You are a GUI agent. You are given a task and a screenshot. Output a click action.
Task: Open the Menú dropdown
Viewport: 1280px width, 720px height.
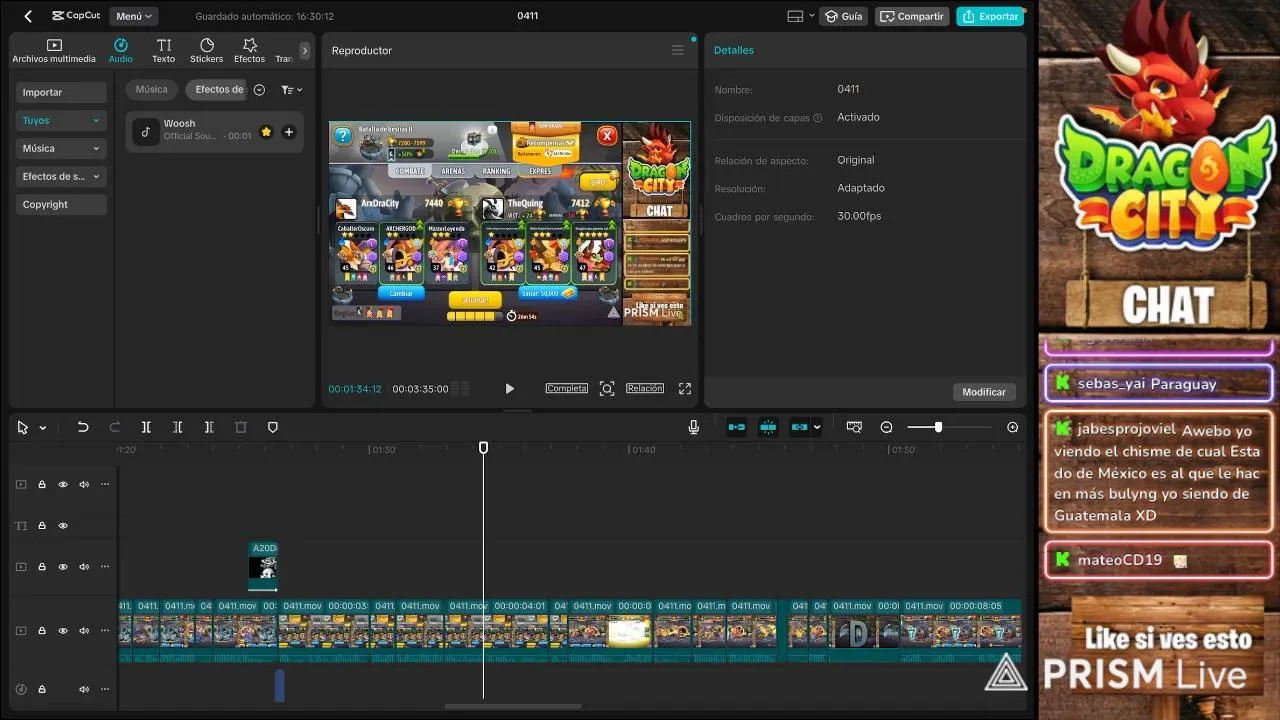(134, 16)
